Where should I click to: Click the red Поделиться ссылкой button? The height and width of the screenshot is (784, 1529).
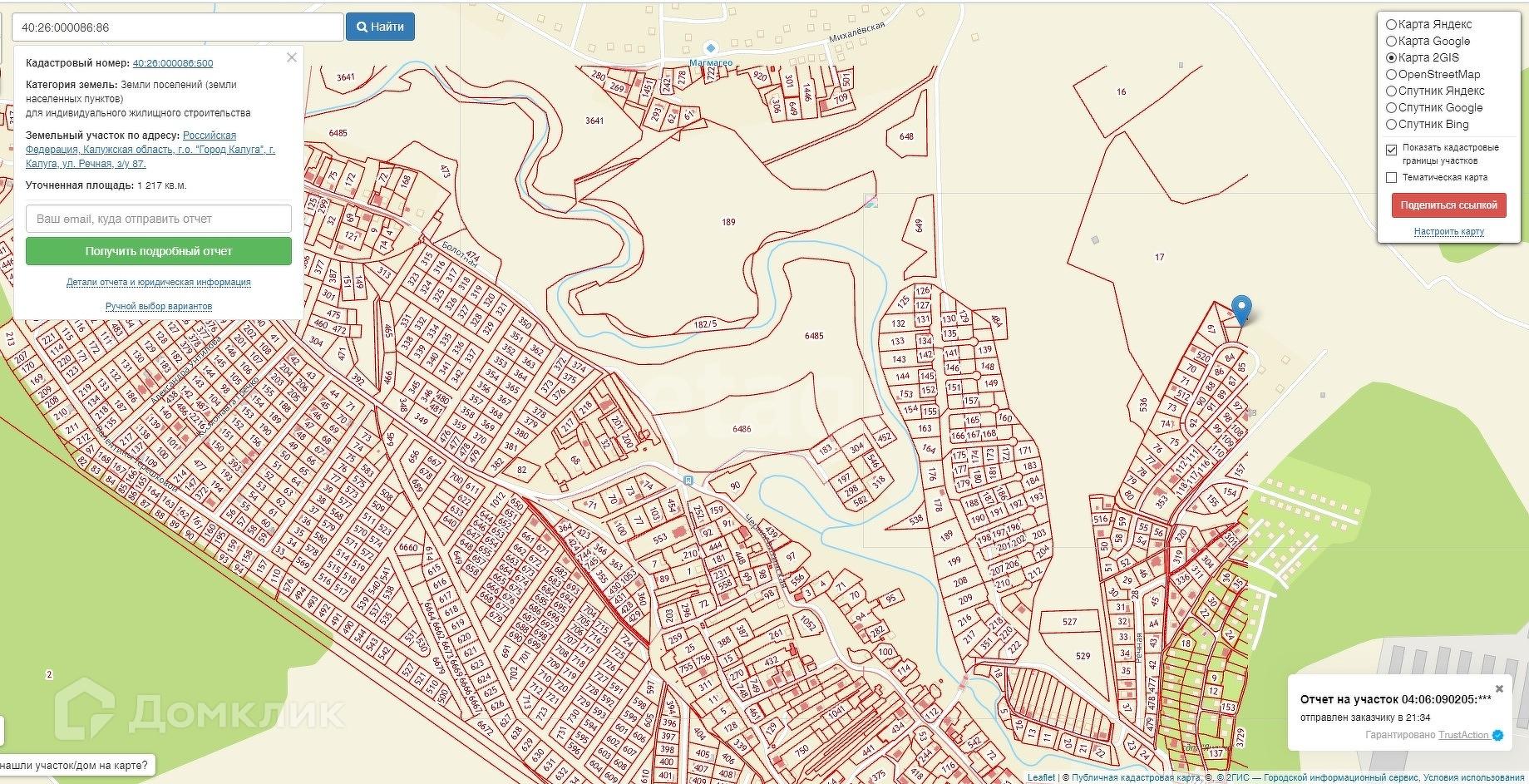[1448, 205]
